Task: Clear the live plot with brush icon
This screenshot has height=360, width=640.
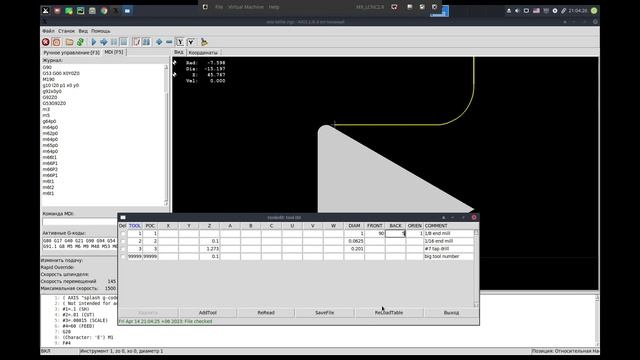Action: point(204,42)
